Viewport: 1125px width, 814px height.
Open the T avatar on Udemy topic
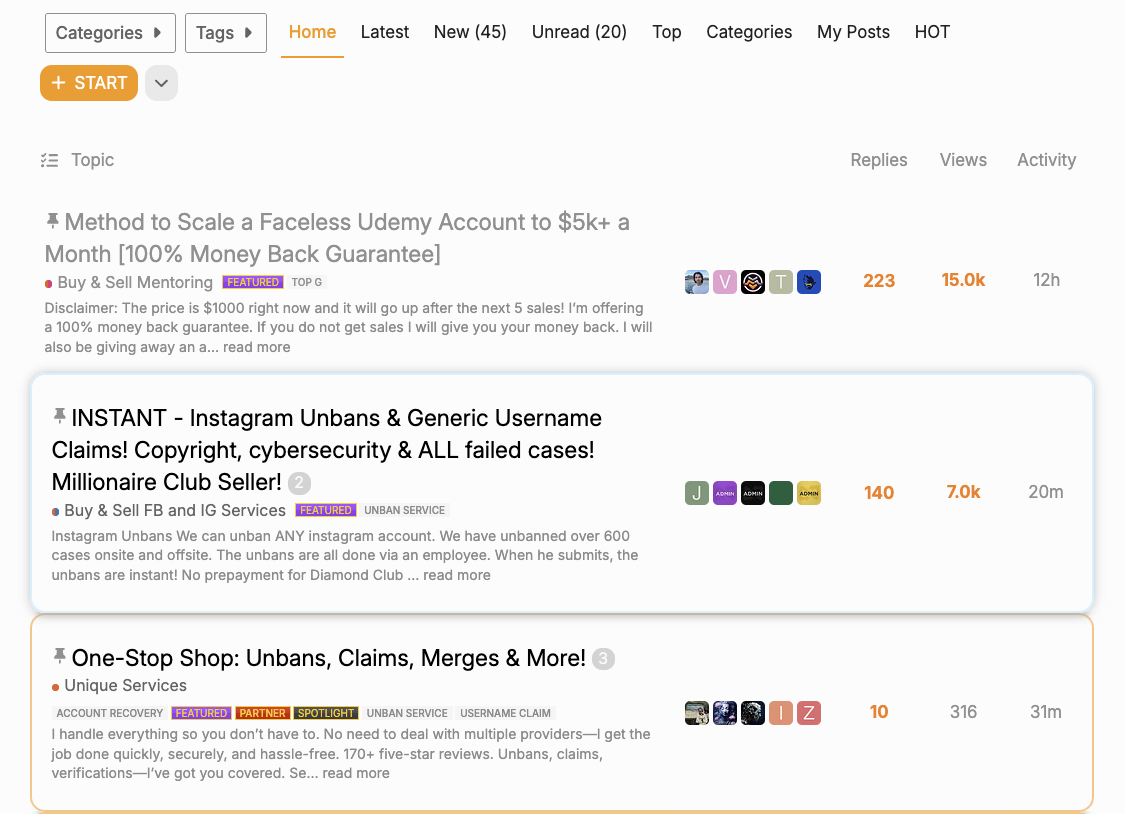coord(781,282)
